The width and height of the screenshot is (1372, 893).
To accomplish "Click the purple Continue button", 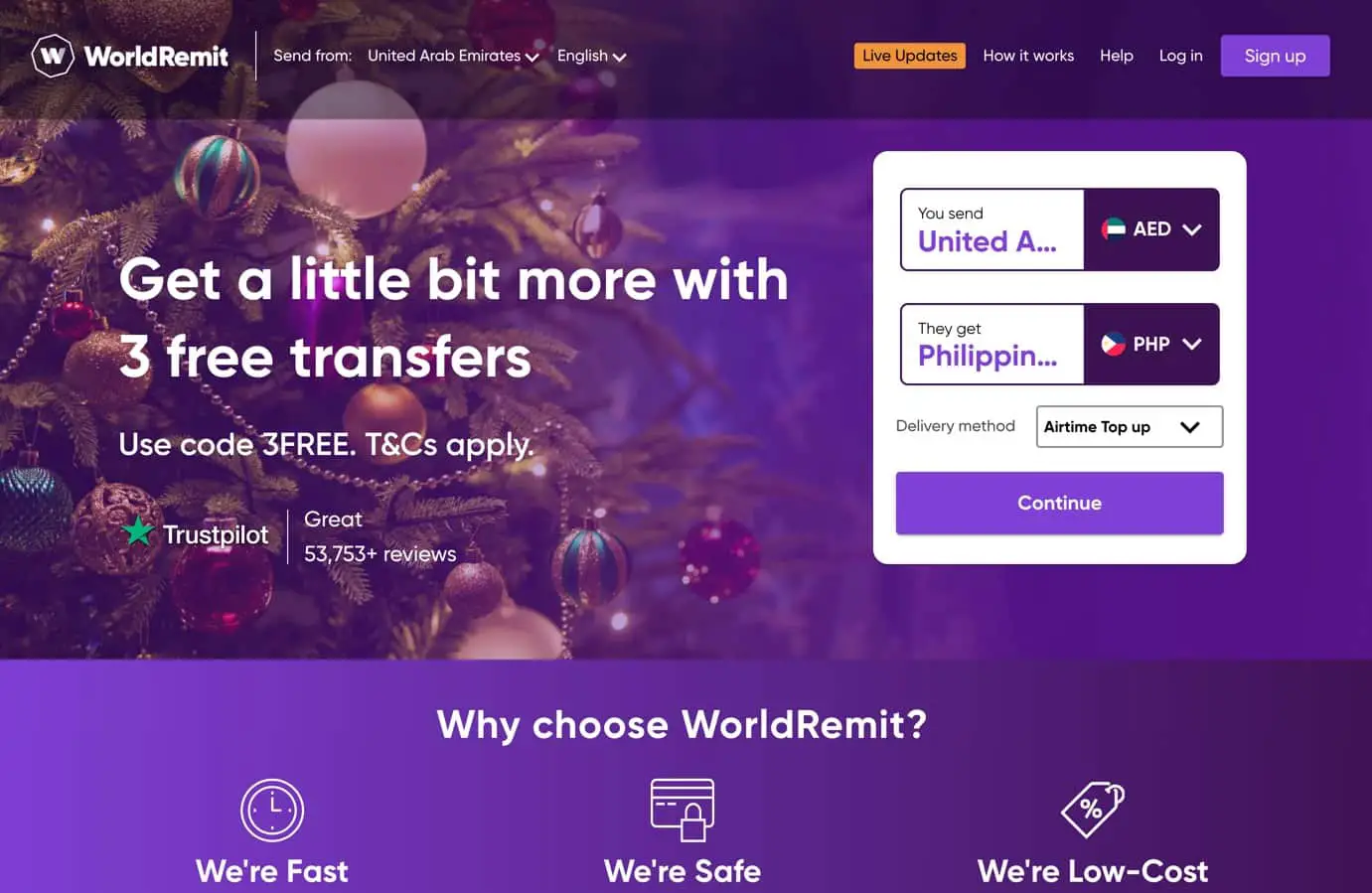I will [1059, 503].
